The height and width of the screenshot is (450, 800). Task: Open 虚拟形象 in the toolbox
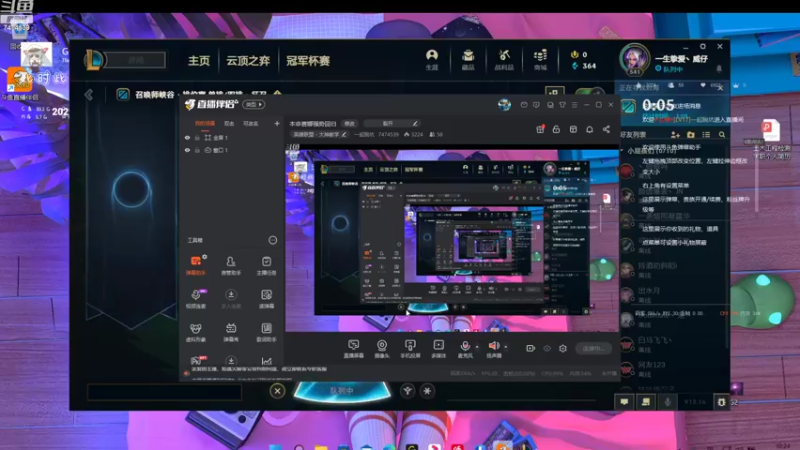click(x=196, y=332)
